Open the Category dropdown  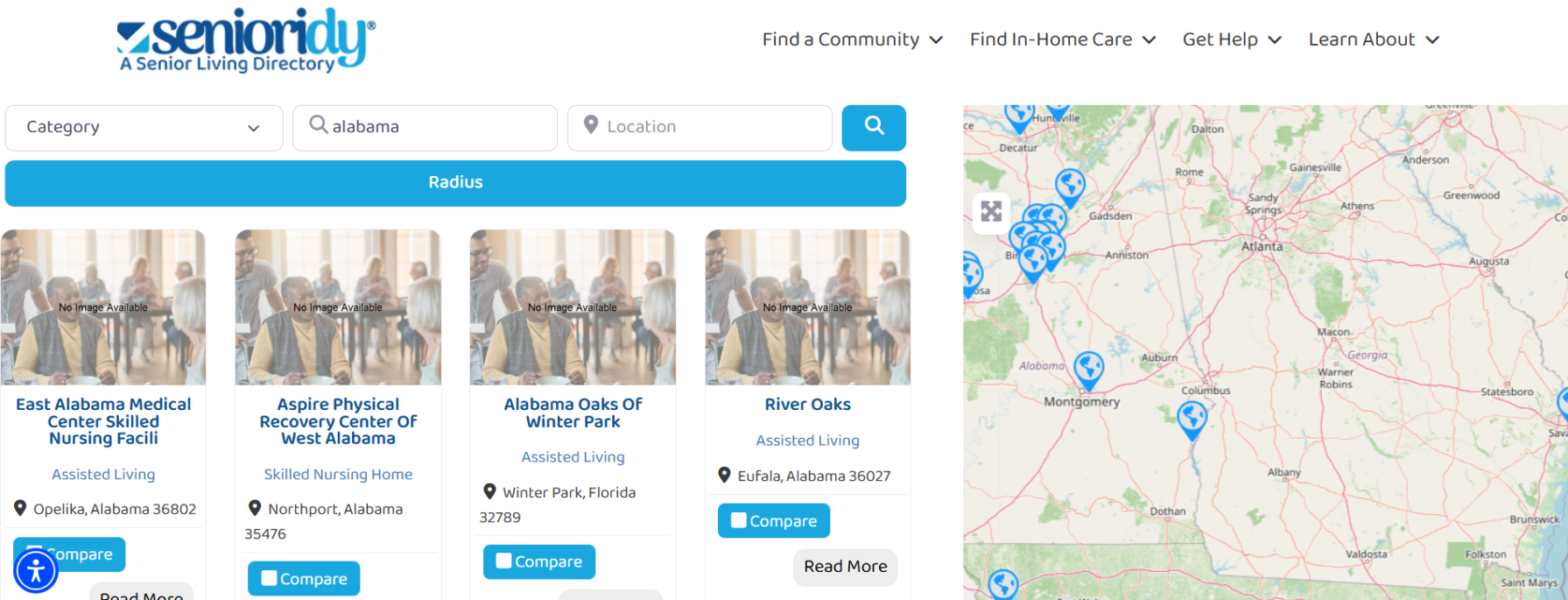[x=144, y=128]
